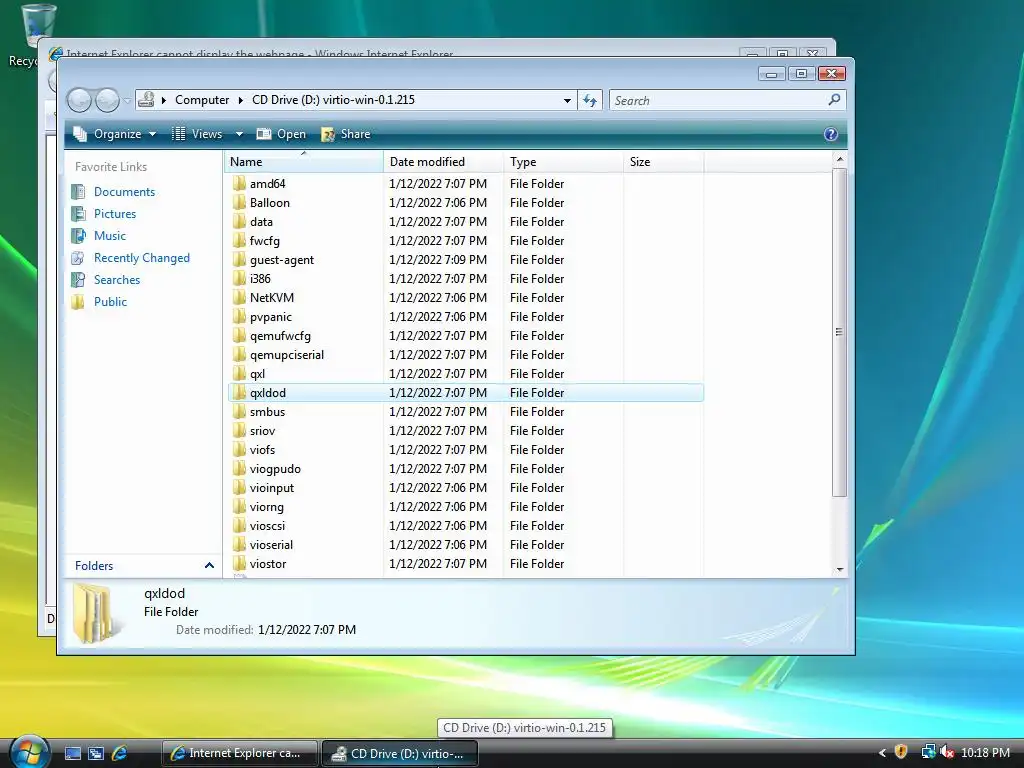Switch to Internet Explorer taskbar button
Screen dimensions: 1024x768
pos(240,753)
